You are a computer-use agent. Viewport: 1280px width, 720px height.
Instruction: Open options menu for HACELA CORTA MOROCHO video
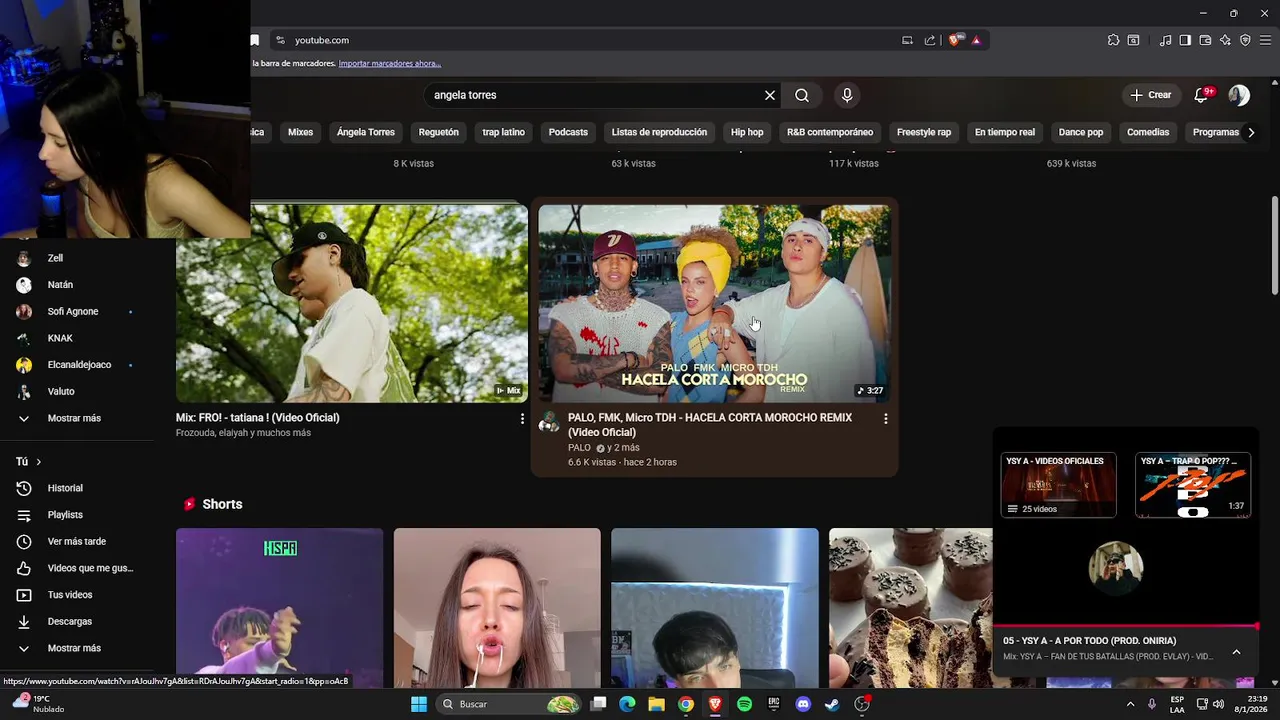(x=885, y=419)
